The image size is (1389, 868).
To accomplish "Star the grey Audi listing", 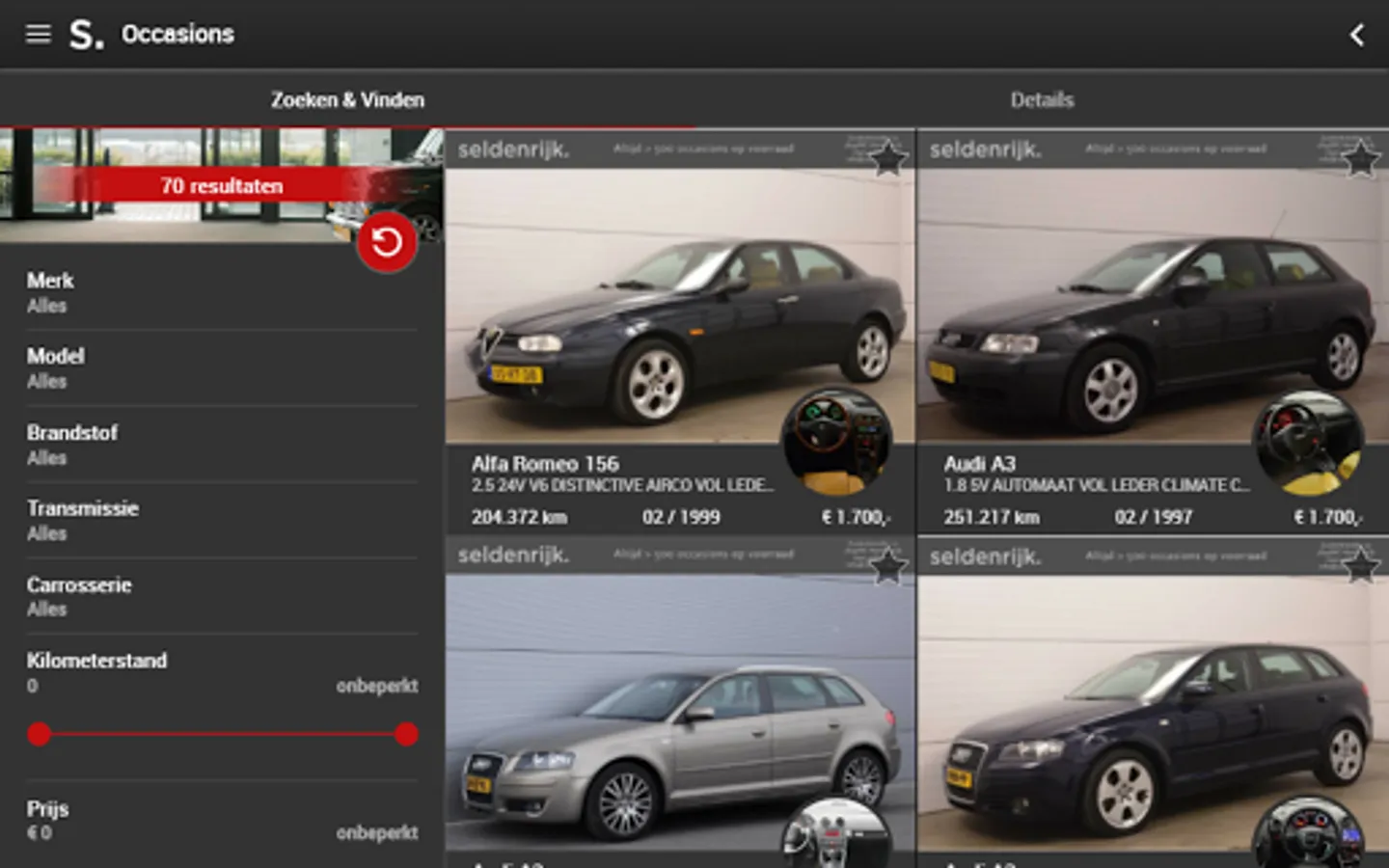I will tap(887, 566).
